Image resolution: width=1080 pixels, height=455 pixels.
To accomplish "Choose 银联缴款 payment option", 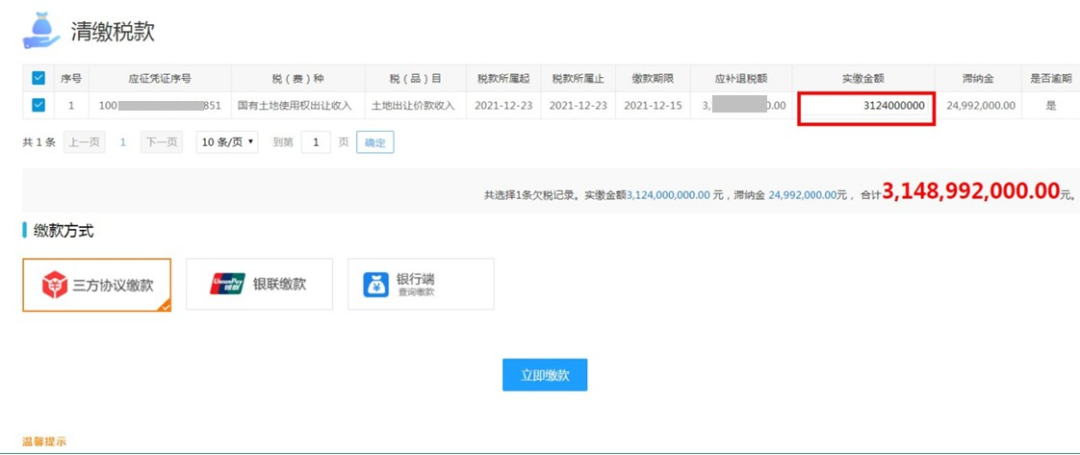I will click(x=260, y=284).
